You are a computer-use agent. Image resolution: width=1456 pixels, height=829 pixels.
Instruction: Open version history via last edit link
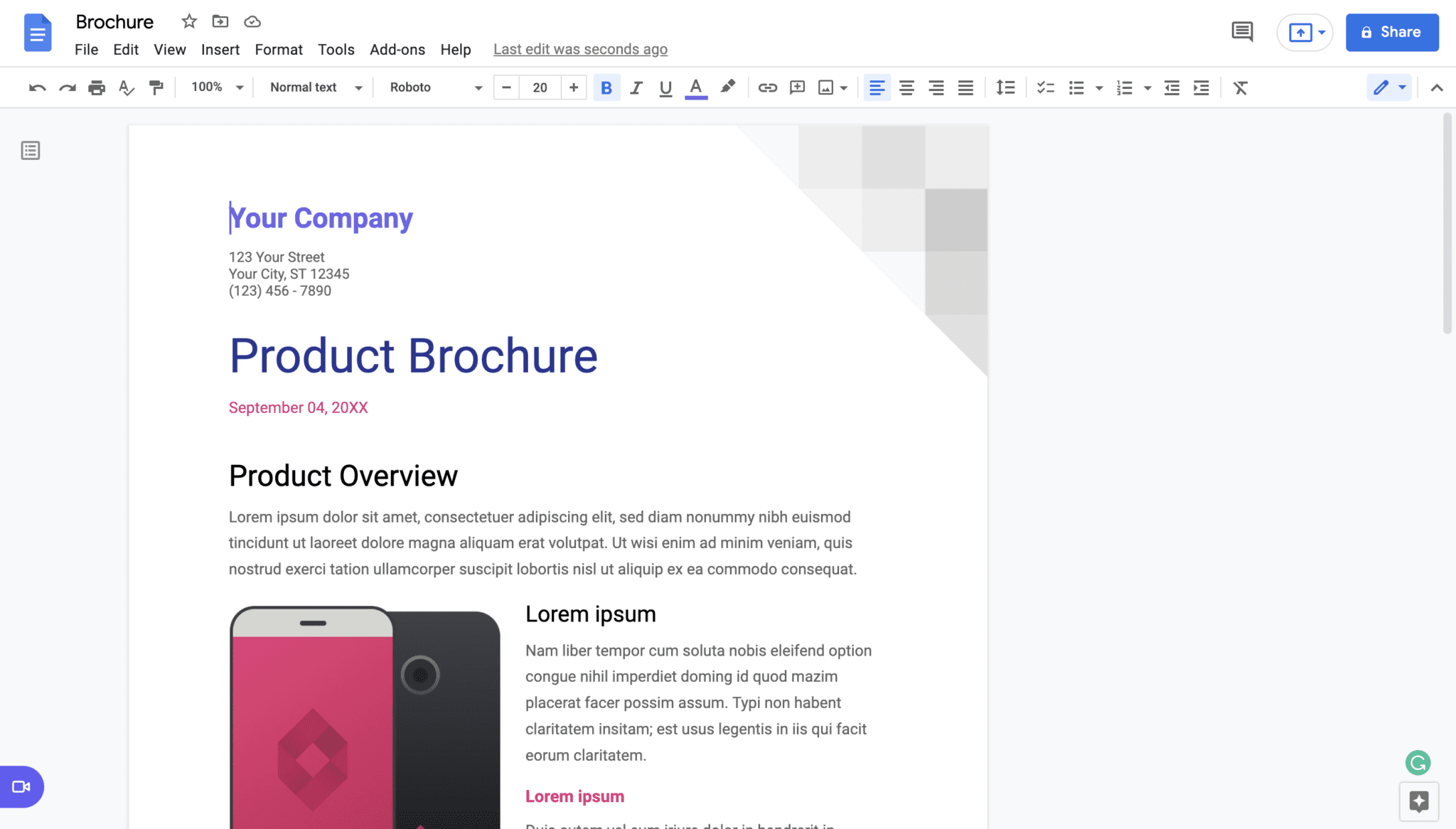pos(580,48)
